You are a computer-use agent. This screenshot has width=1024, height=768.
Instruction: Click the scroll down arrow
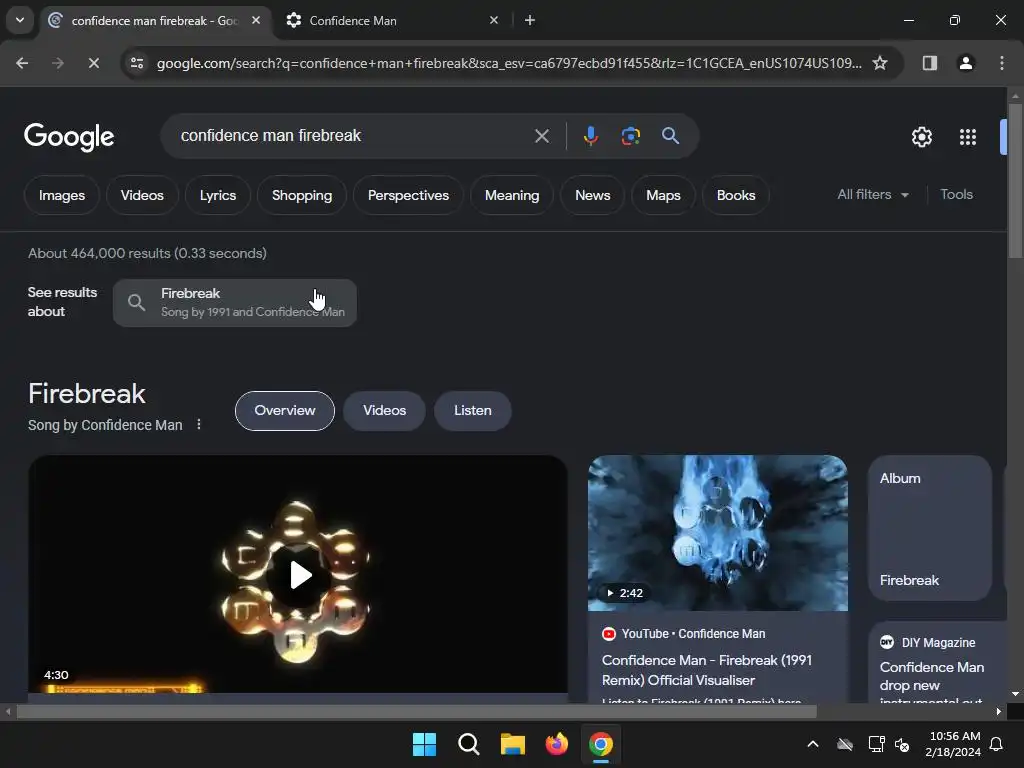1015,694
